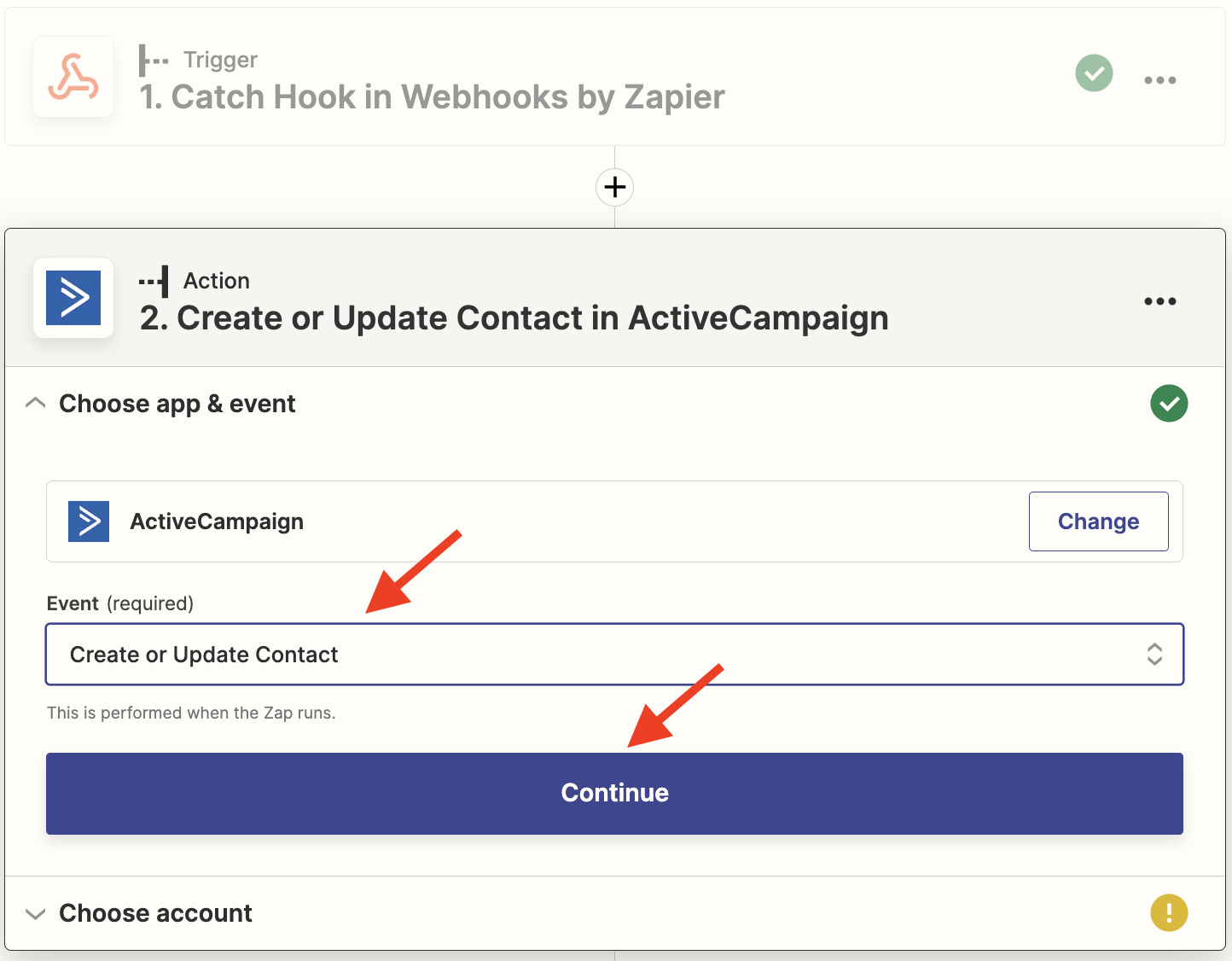Click the Choose app & event heading
Screen dimensions: 1232x961
(x=177, y=404)
